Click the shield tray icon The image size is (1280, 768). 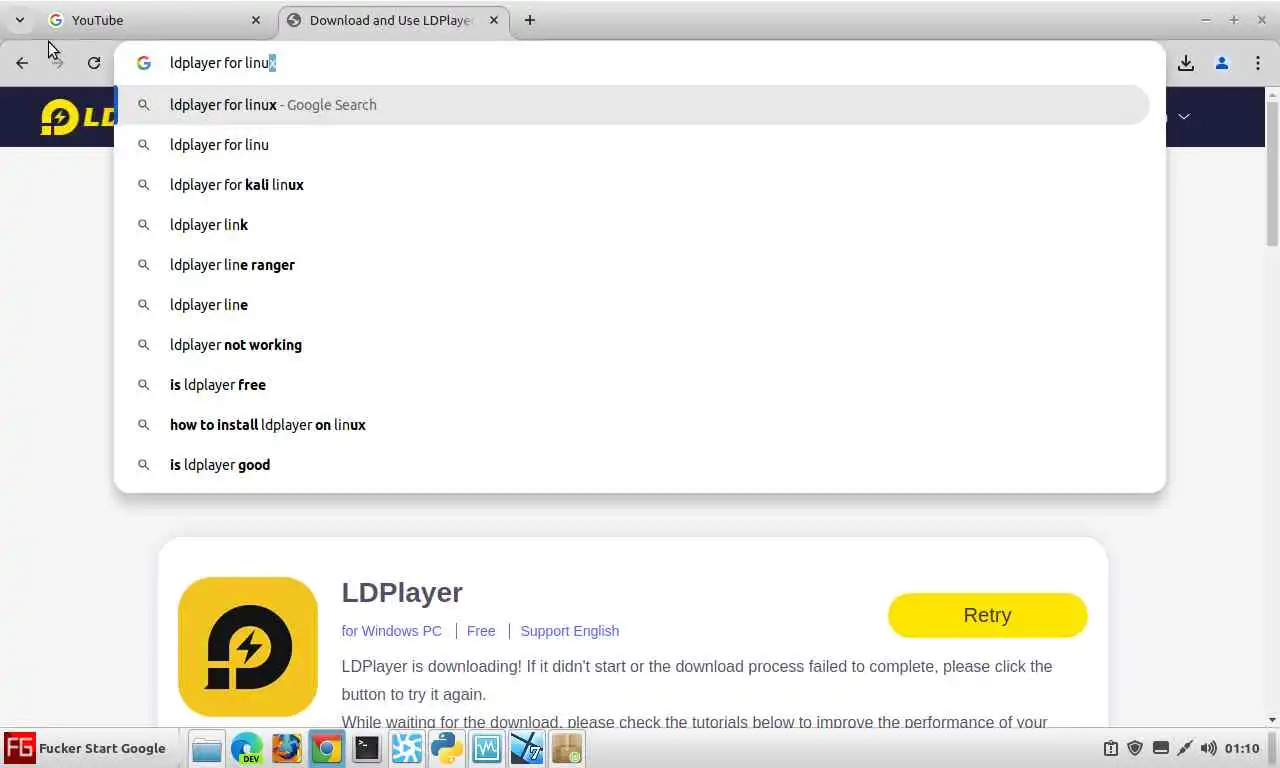click(x=1135, y=748)
